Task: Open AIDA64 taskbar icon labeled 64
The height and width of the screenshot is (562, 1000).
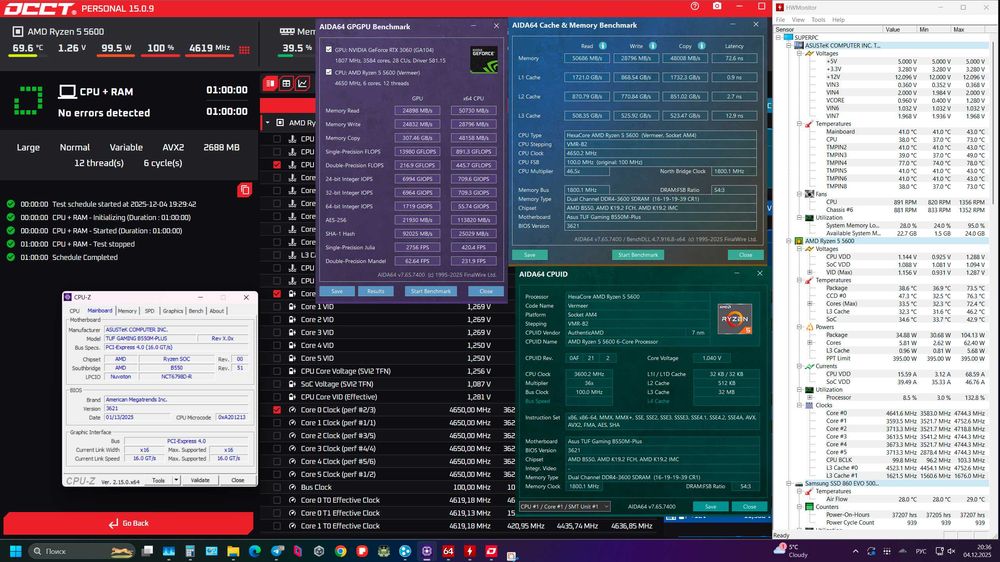Action: coord(448,551)
